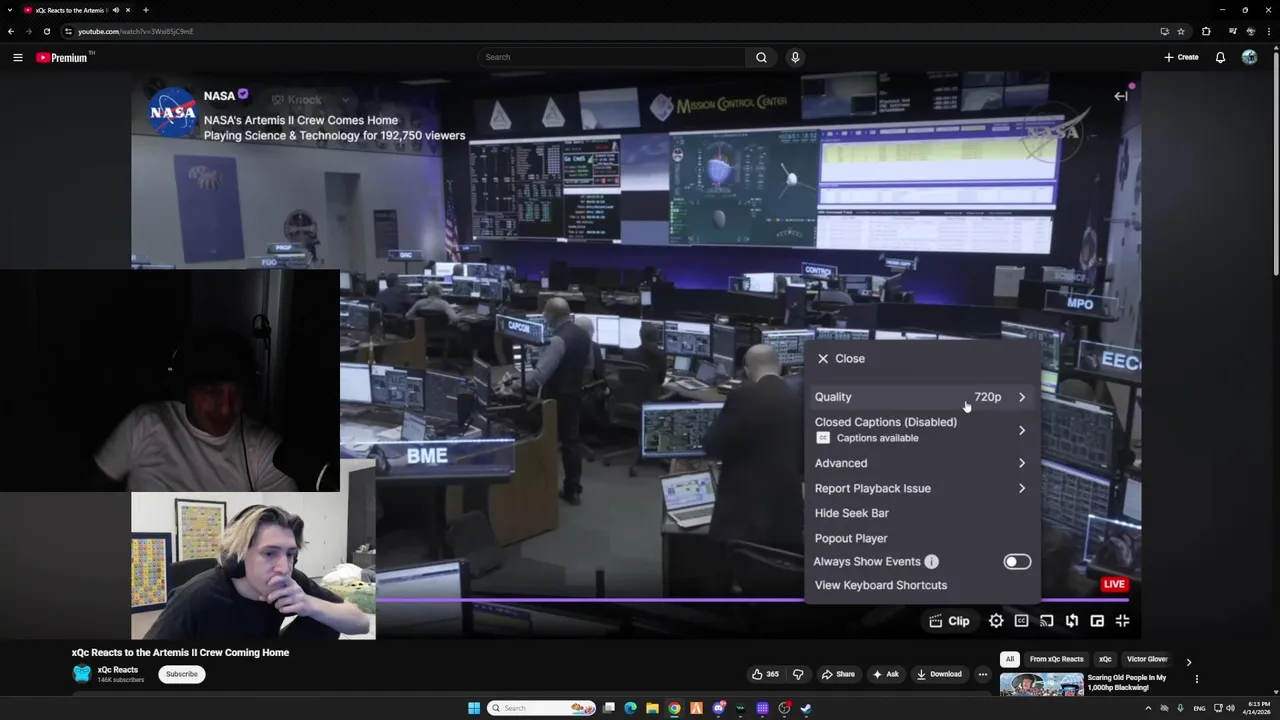Toggle the Always Show Events switch
1280x720 pixels.
pos(1017,562)
